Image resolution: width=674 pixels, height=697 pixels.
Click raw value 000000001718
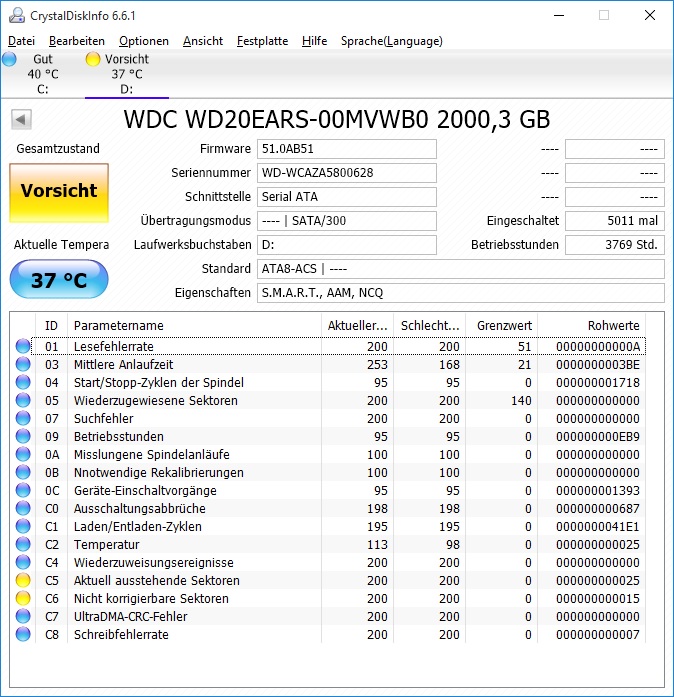click(x=598, y=383)
